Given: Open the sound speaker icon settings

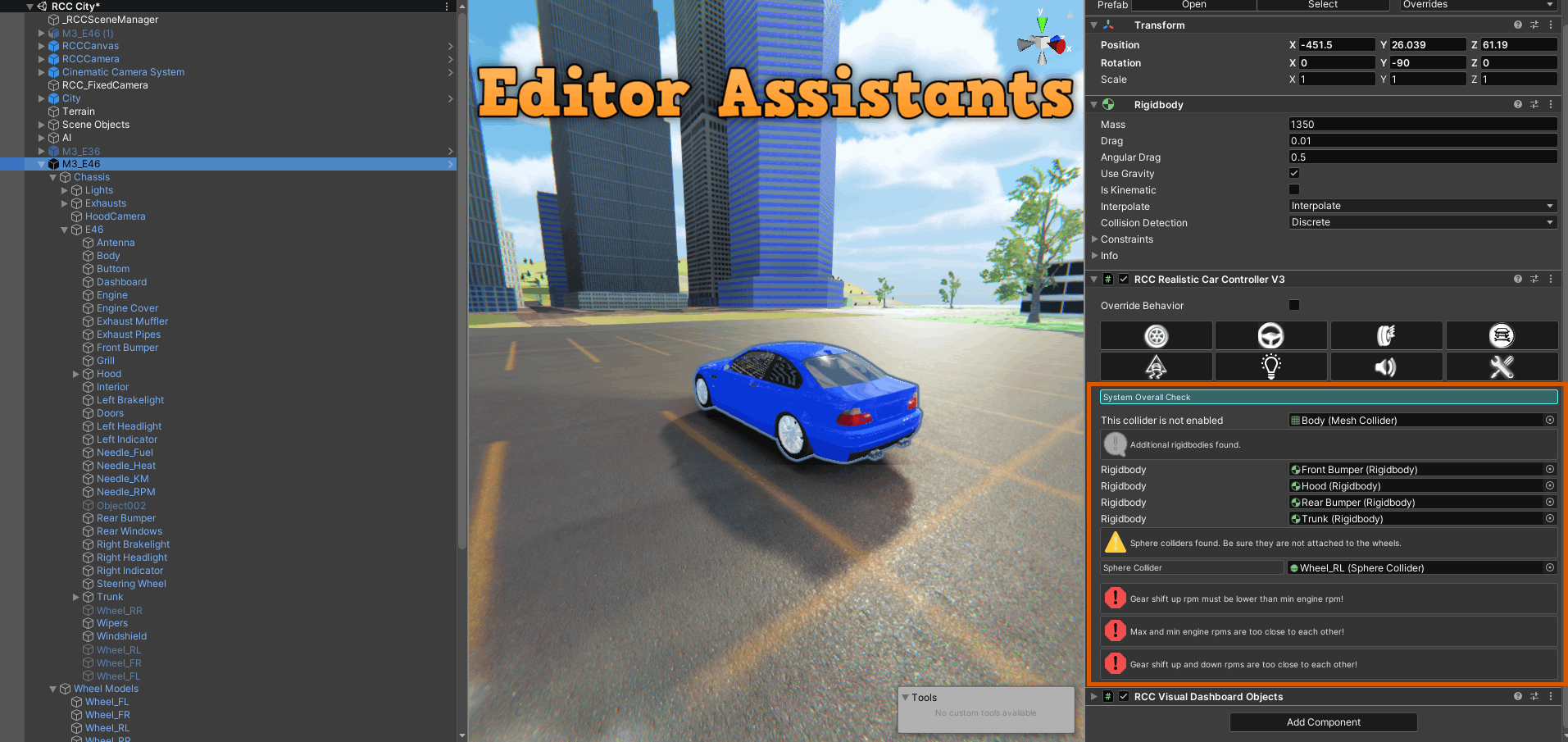Looking at the screenshot, I should coord(1386,367).
